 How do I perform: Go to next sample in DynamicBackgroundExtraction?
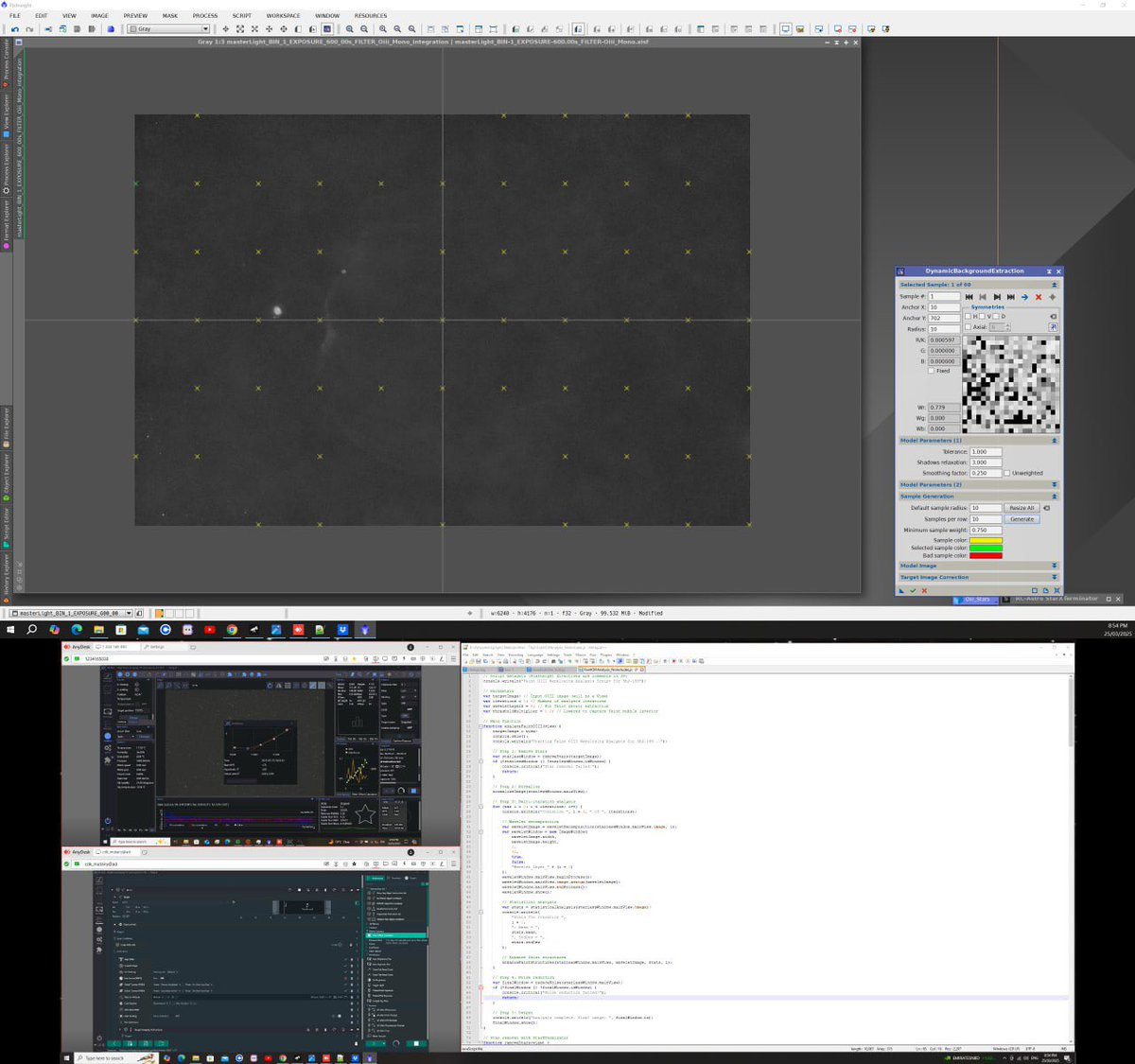click(x=997, y=297)
